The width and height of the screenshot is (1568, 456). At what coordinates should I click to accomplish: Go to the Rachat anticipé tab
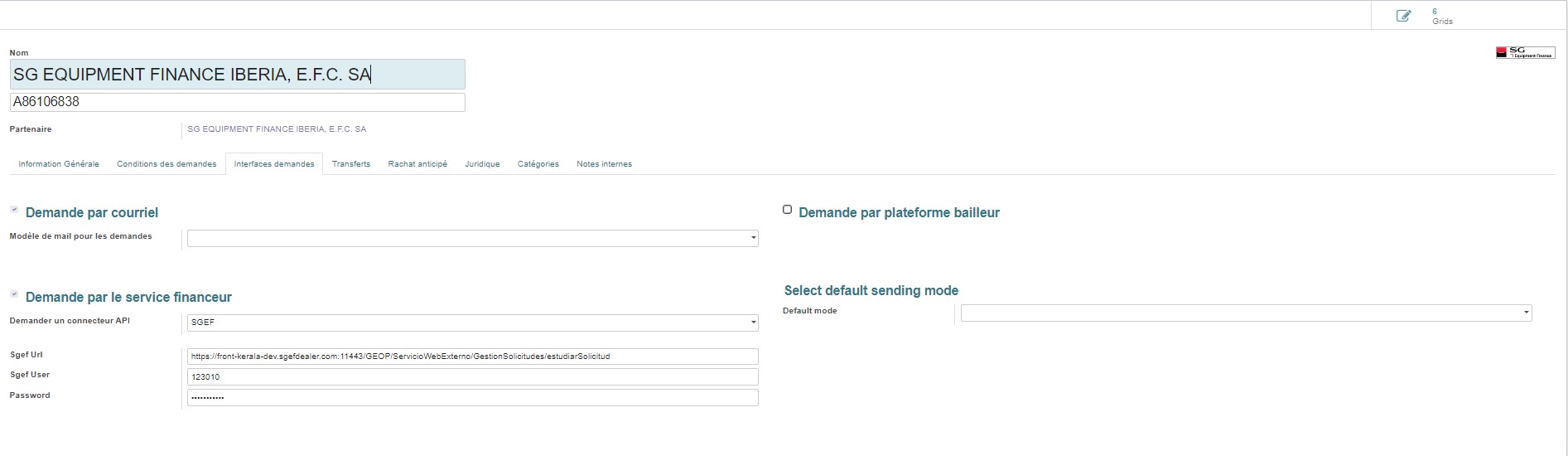(x=417, y=164)
